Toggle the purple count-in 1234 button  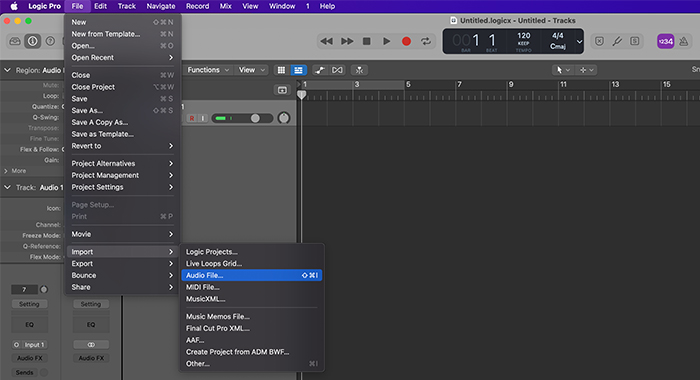(666, 41)
